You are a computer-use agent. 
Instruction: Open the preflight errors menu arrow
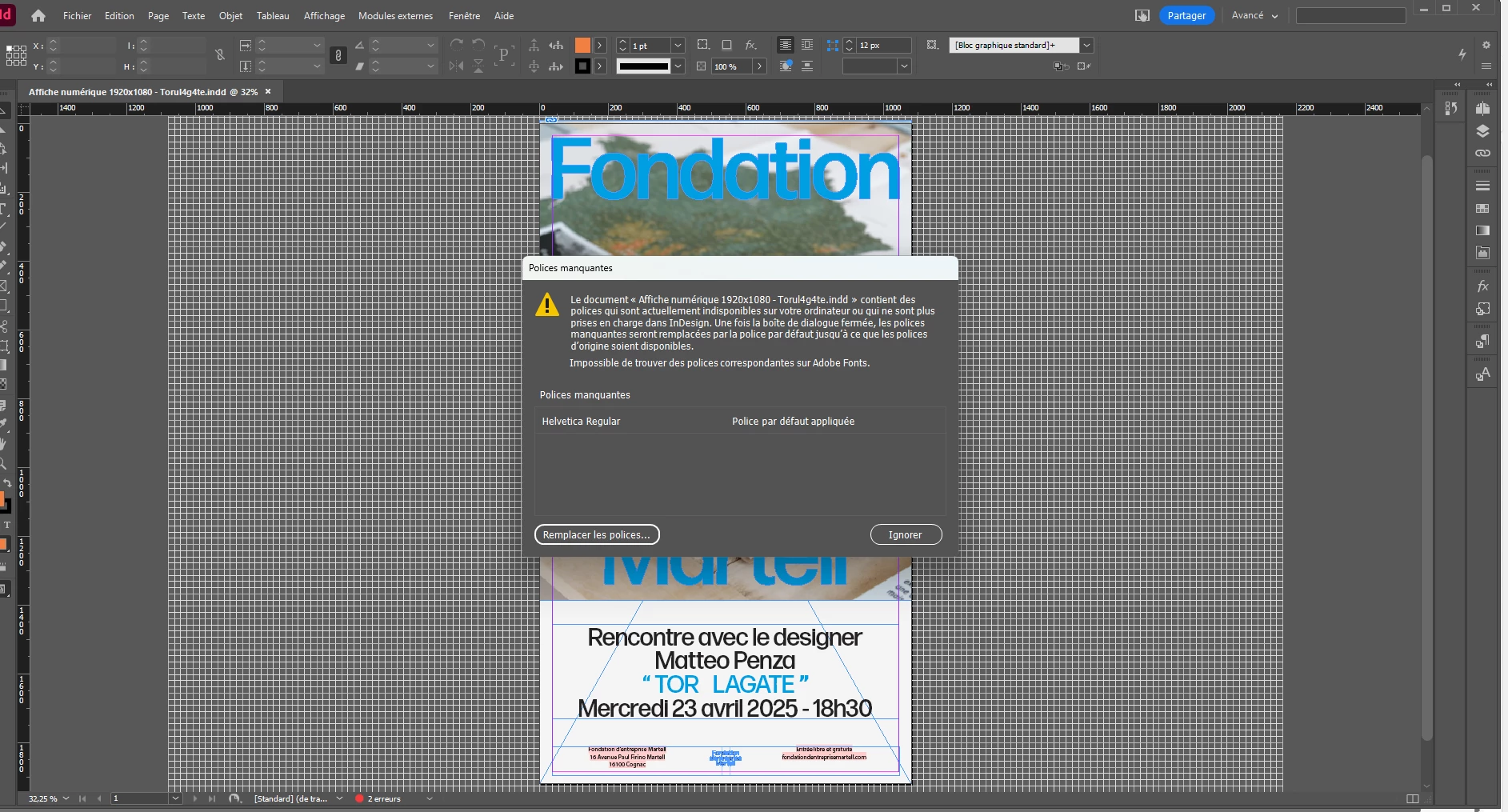tap(429, 798)
